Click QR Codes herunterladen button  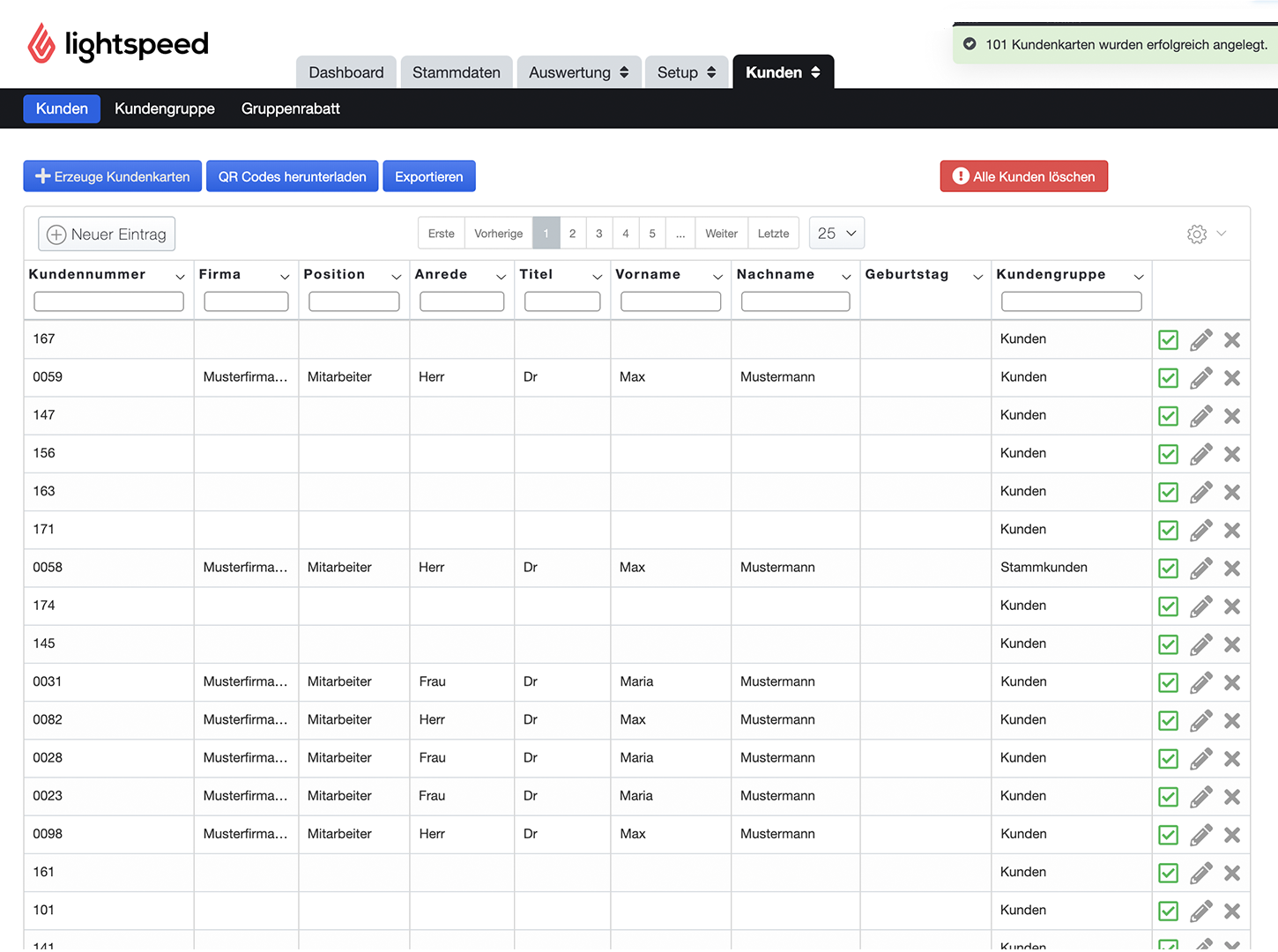point(293,176)
